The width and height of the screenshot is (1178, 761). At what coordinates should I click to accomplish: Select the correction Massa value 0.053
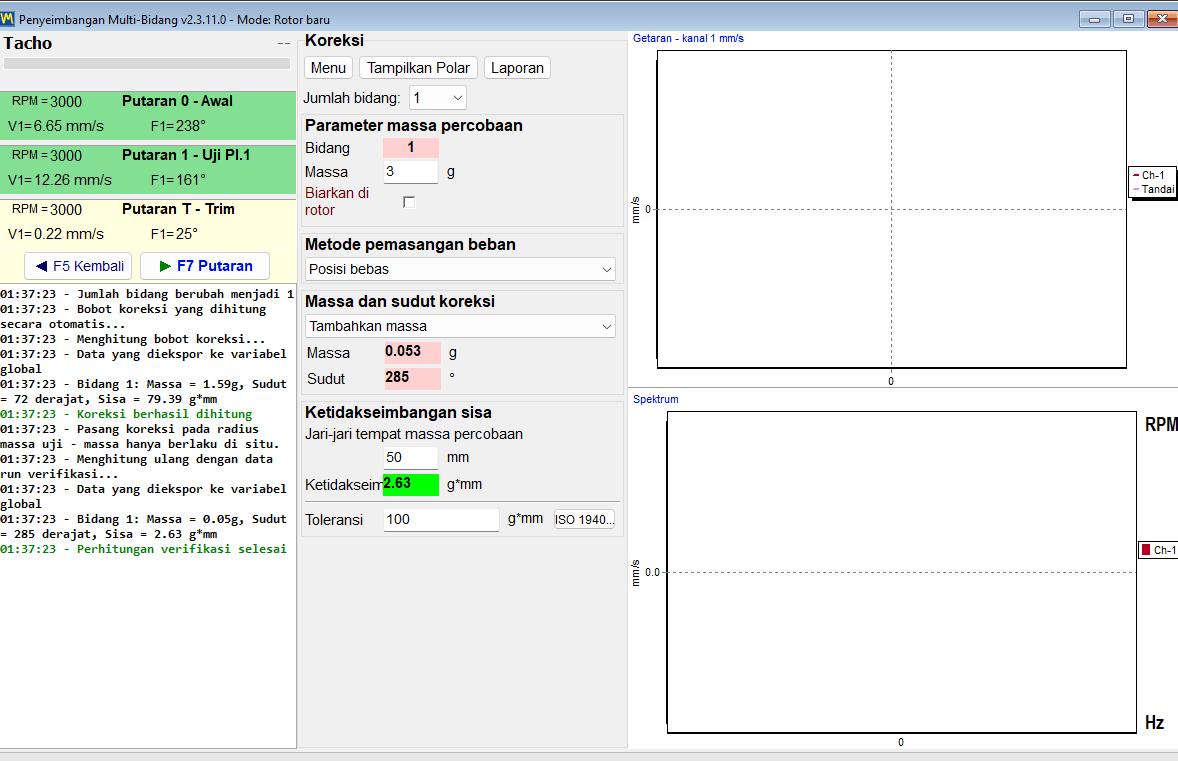coord(412,352)
